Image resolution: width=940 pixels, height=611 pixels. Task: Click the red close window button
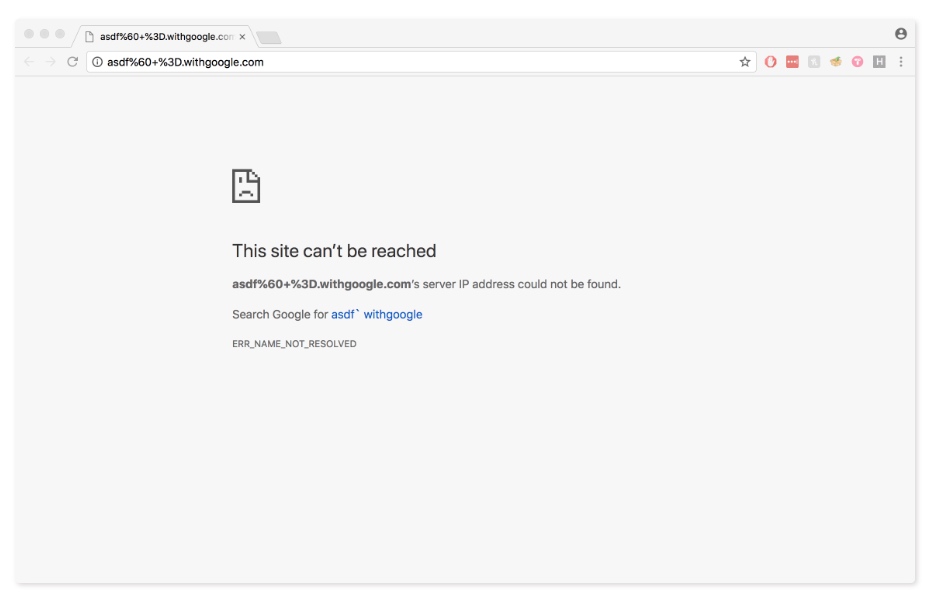(29, 34)
